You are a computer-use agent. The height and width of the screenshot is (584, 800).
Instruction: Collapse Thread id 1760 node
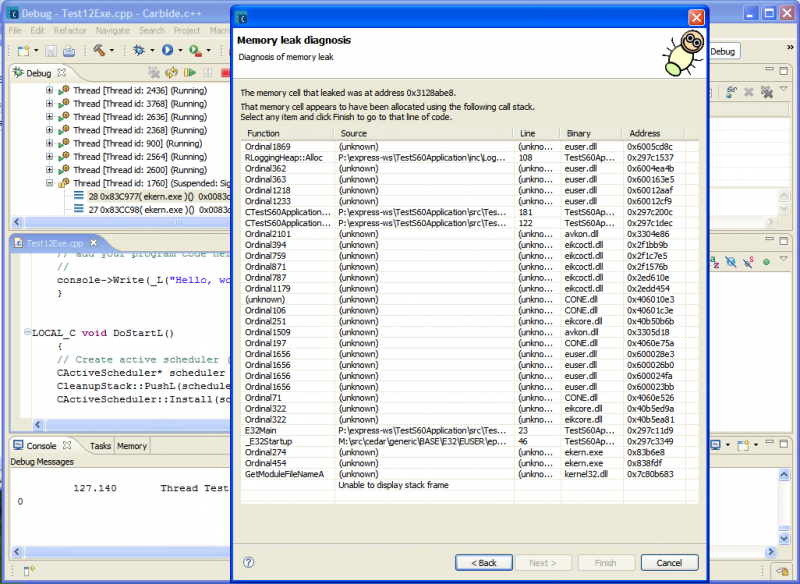pyautogui.click(x=49, y=183)
